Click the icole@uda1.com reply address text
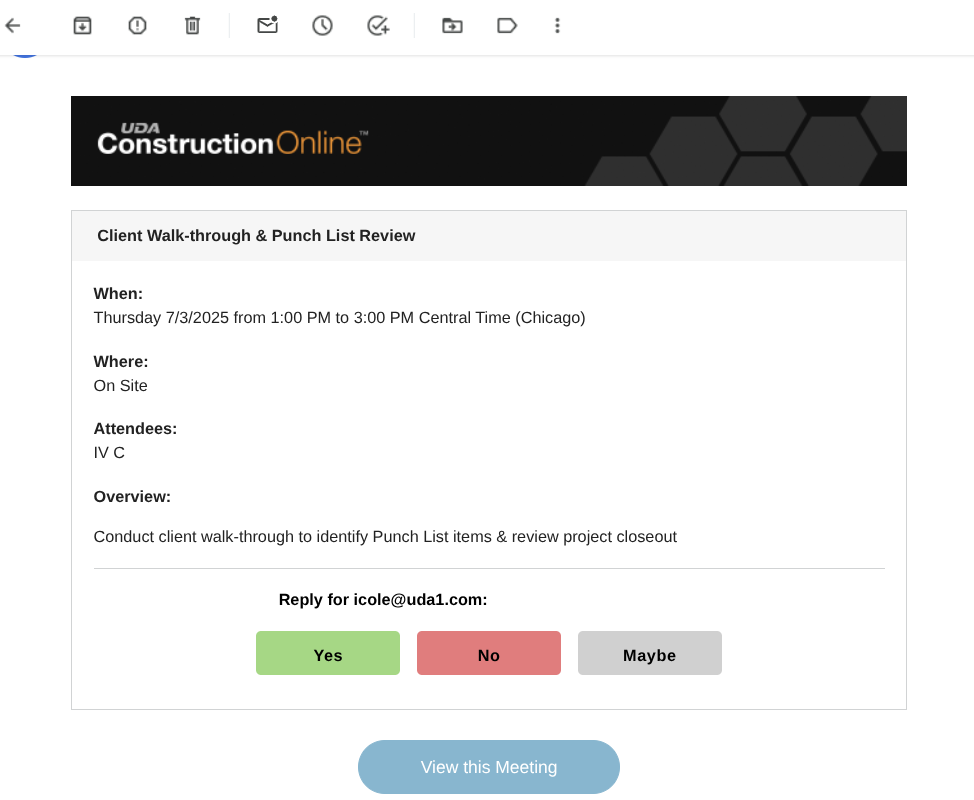This screenshot has width=974, height=800. coord(419,600)
